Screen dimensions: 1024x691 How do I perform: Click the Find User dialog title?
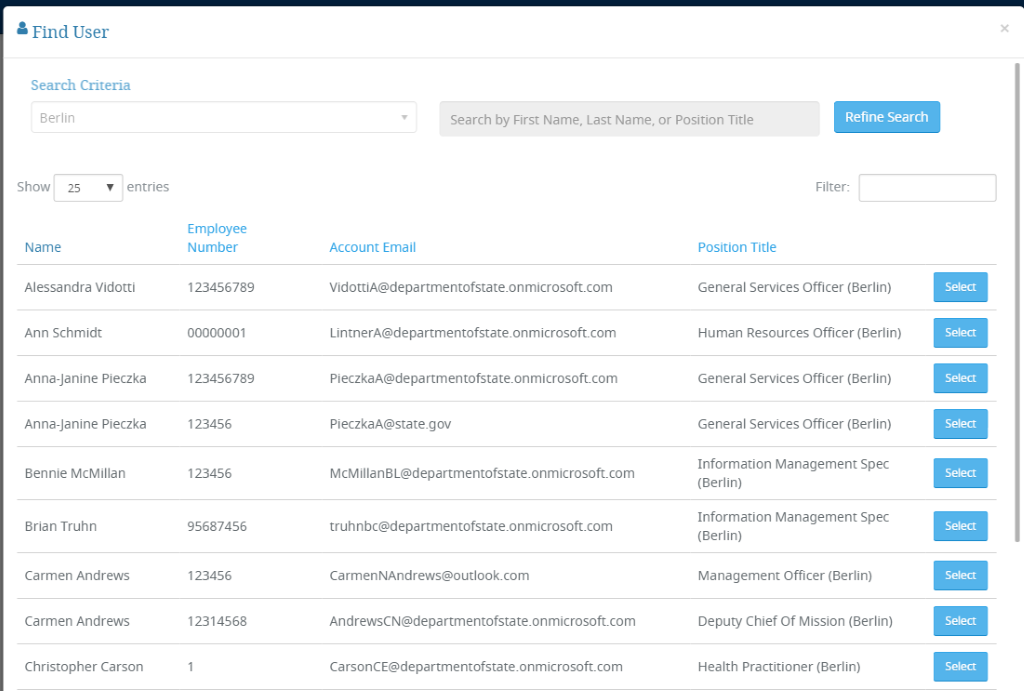(x=71, y=32)
